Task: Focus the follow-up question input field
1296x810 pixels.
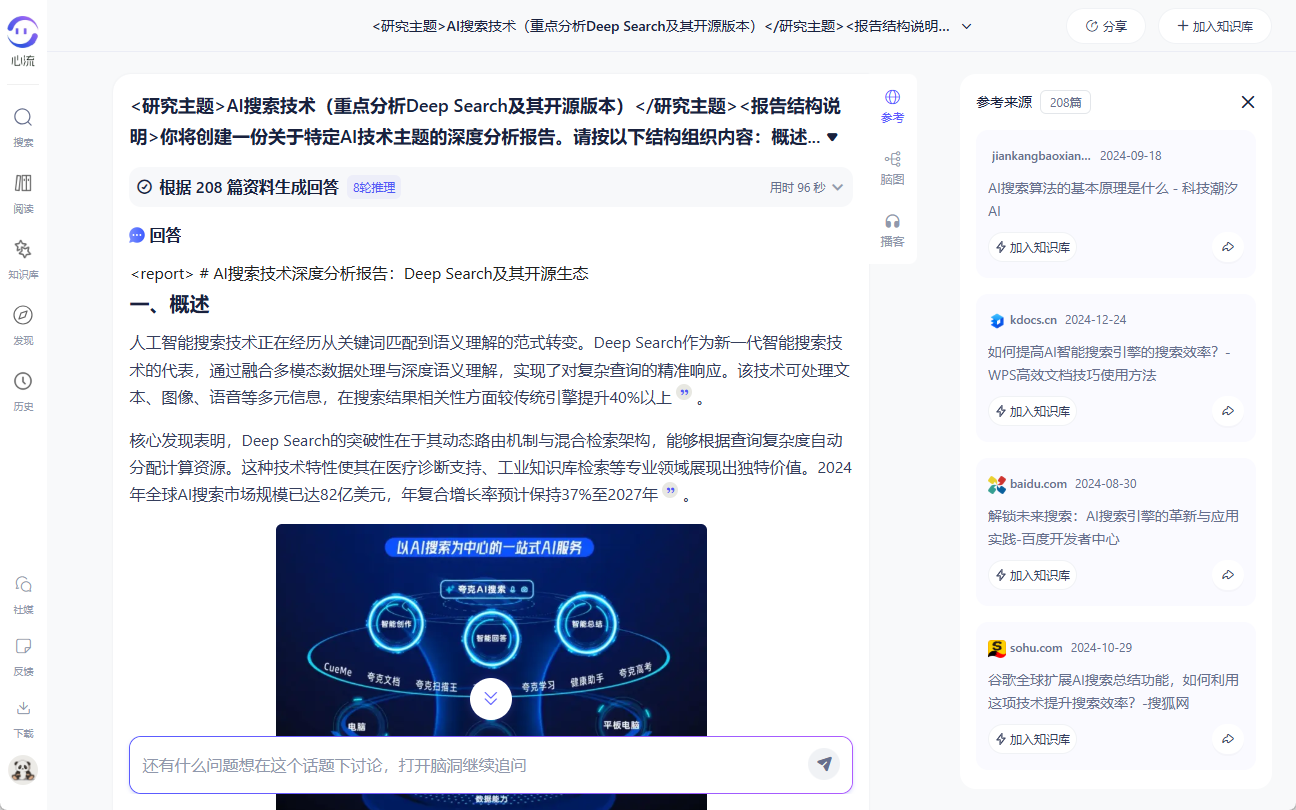Action: click(470, 765)
